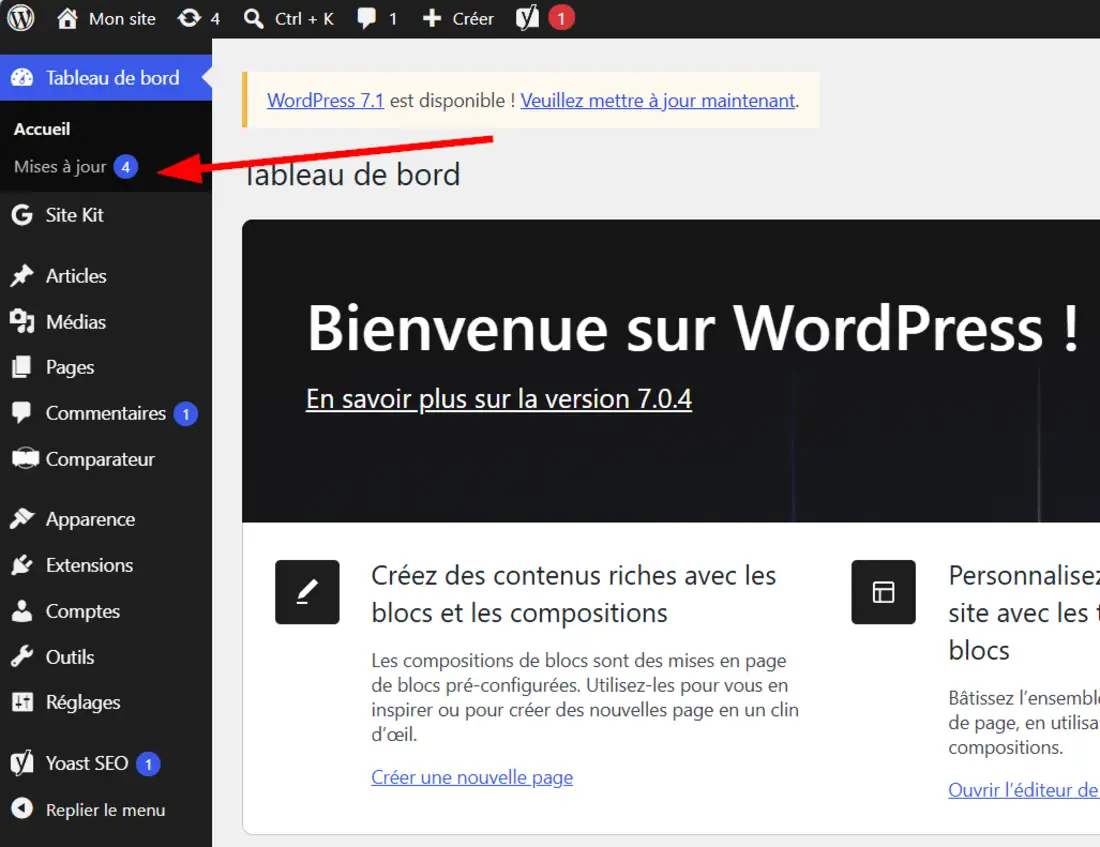
Task: Click the plus icon next to Créer
Action: 432,18
